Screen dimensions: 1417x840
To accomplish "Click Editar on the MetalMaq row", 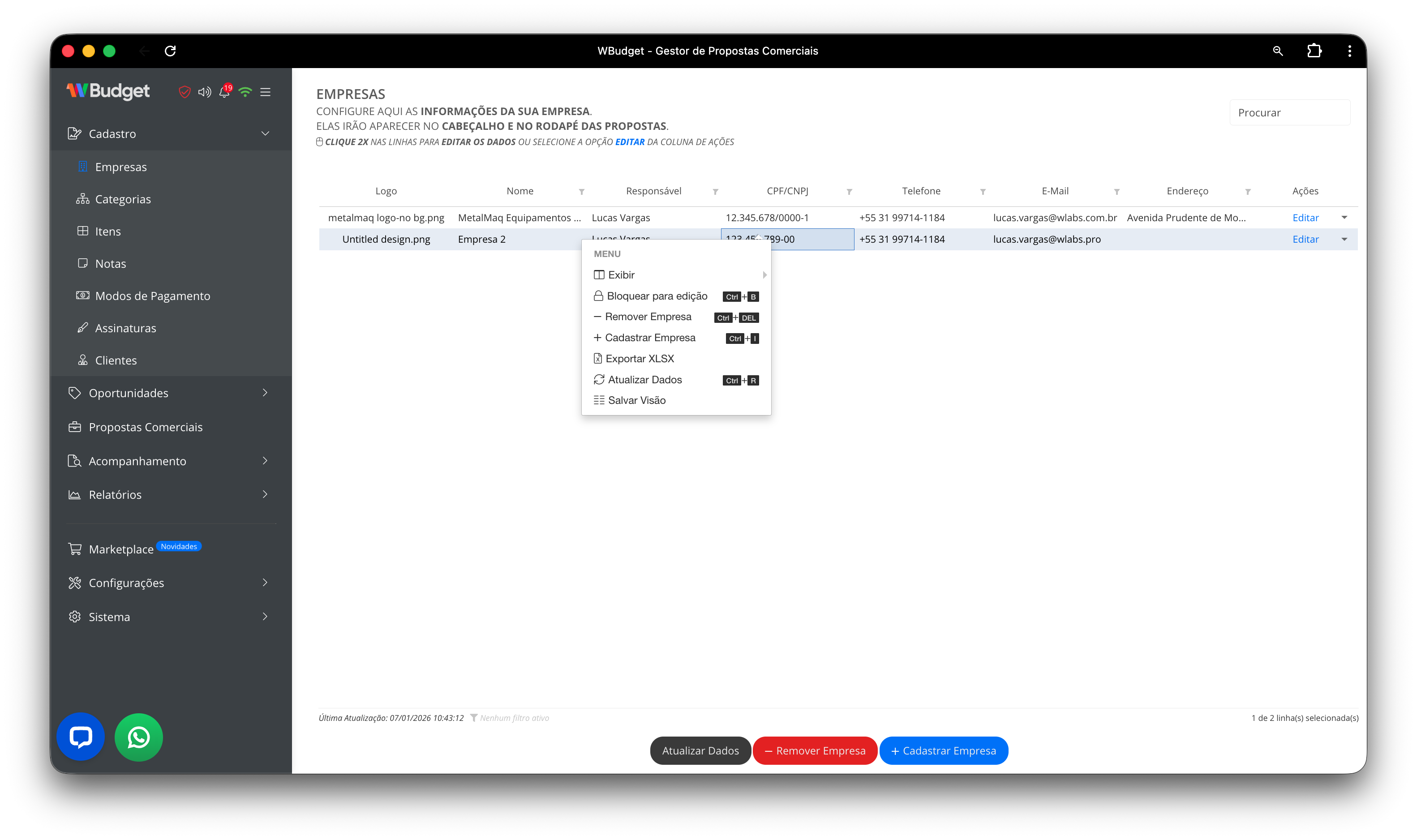I will [1305, 217].
